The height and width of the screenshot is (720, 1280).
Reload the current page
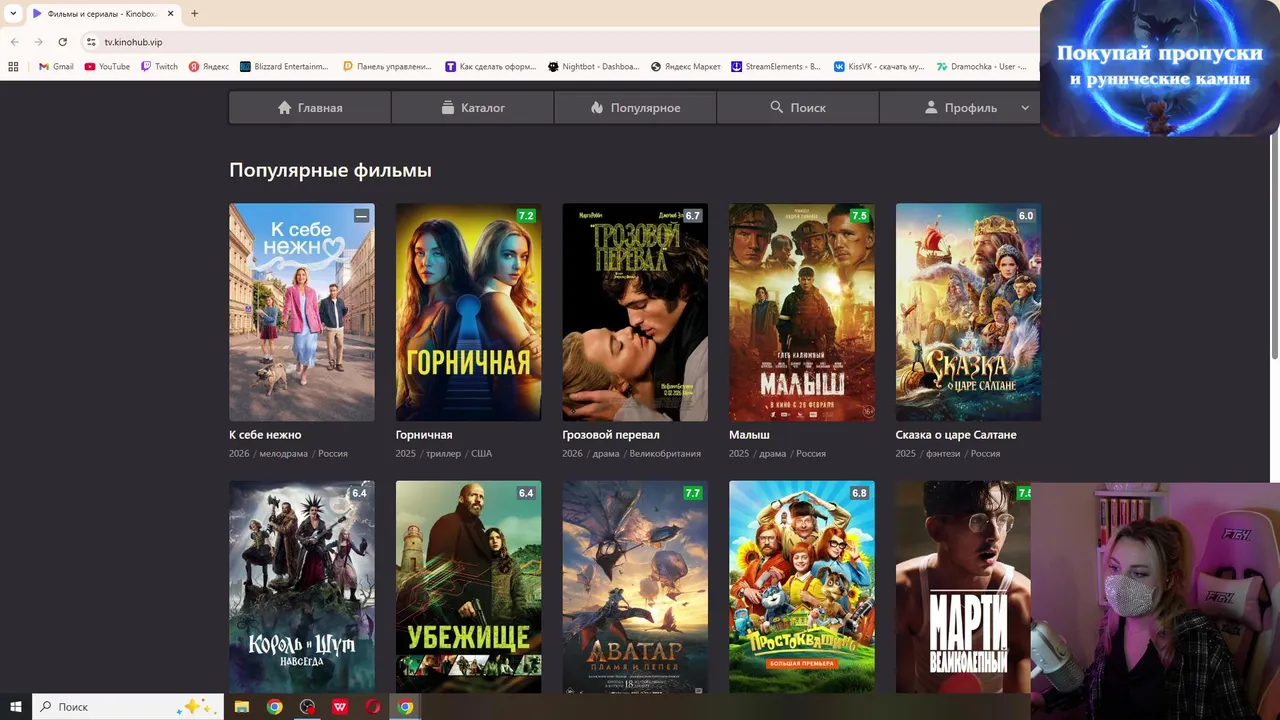(x=62, y=42)
